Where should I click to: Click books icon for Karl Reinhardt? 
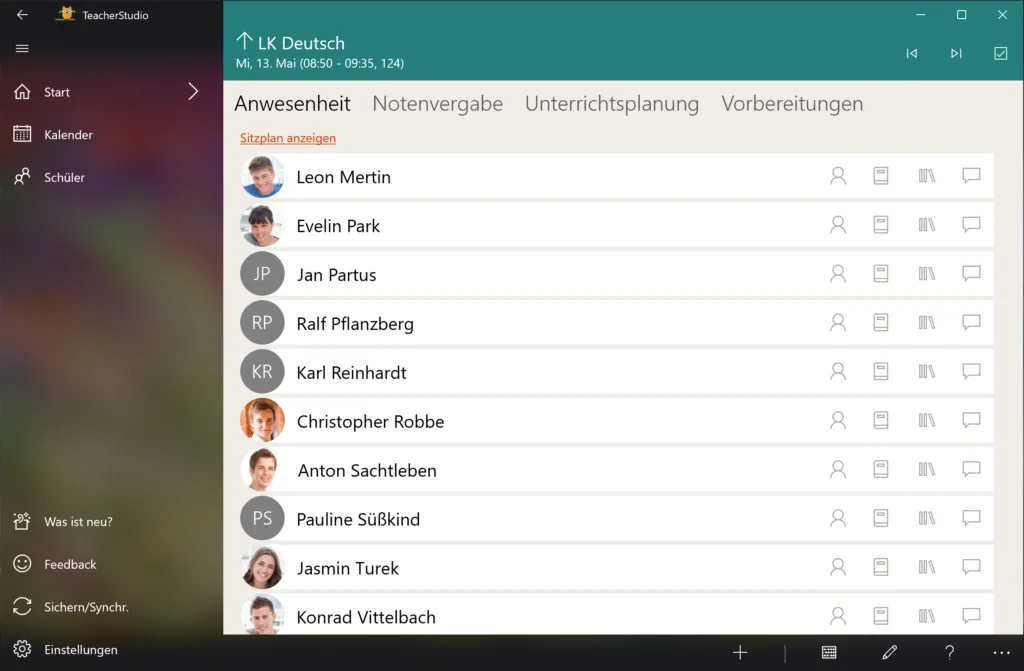click(927, 371)
